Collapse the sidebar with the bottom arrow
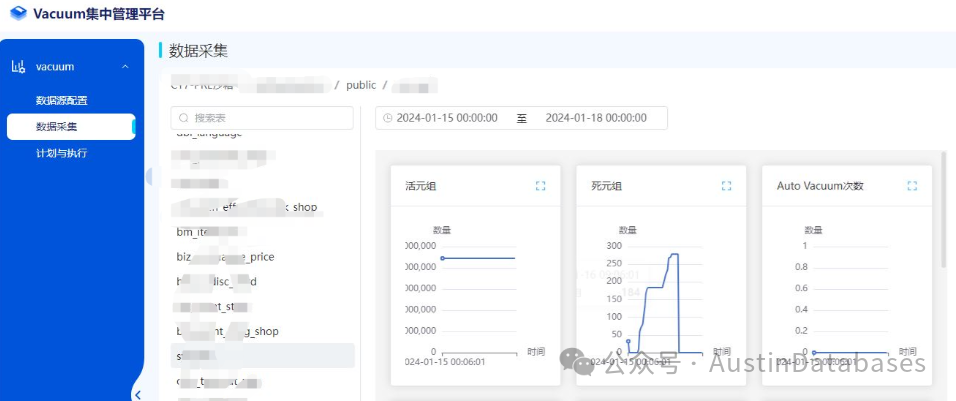Image resolution: width=956 pixels, height=401 pixels. coord(138,394)
